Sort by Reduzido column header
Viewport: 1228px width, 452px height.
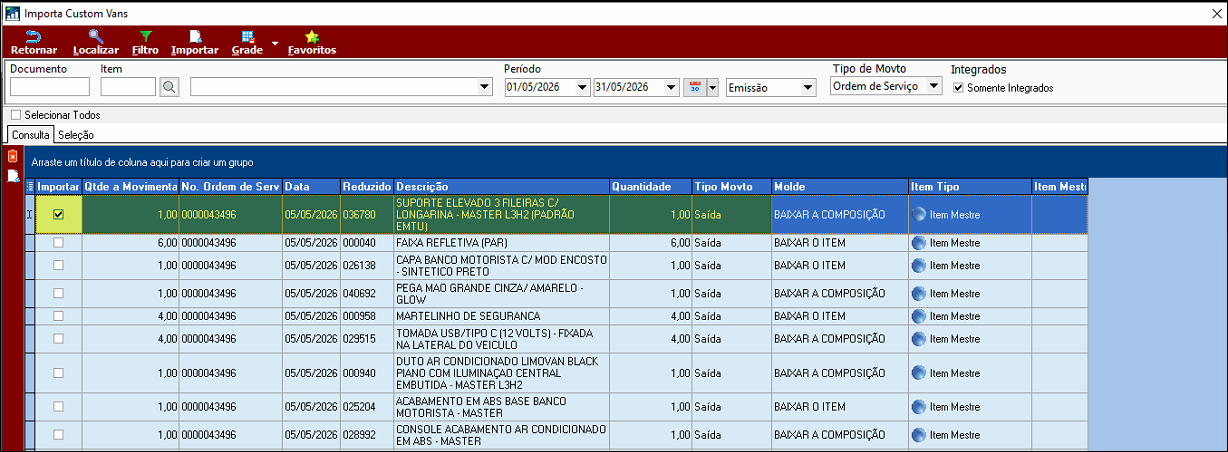point(367,187)
